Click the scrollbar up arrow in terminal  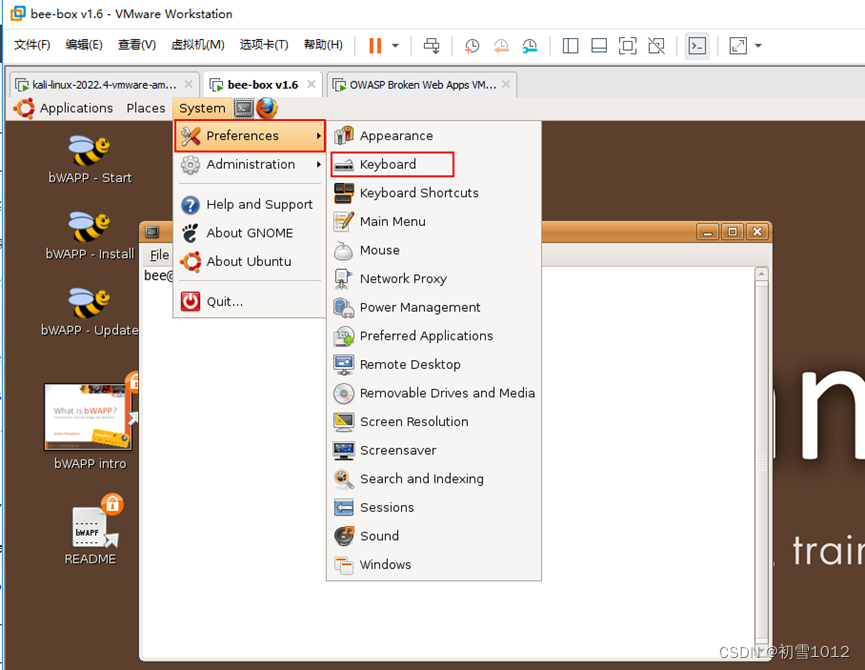[762, 274]
